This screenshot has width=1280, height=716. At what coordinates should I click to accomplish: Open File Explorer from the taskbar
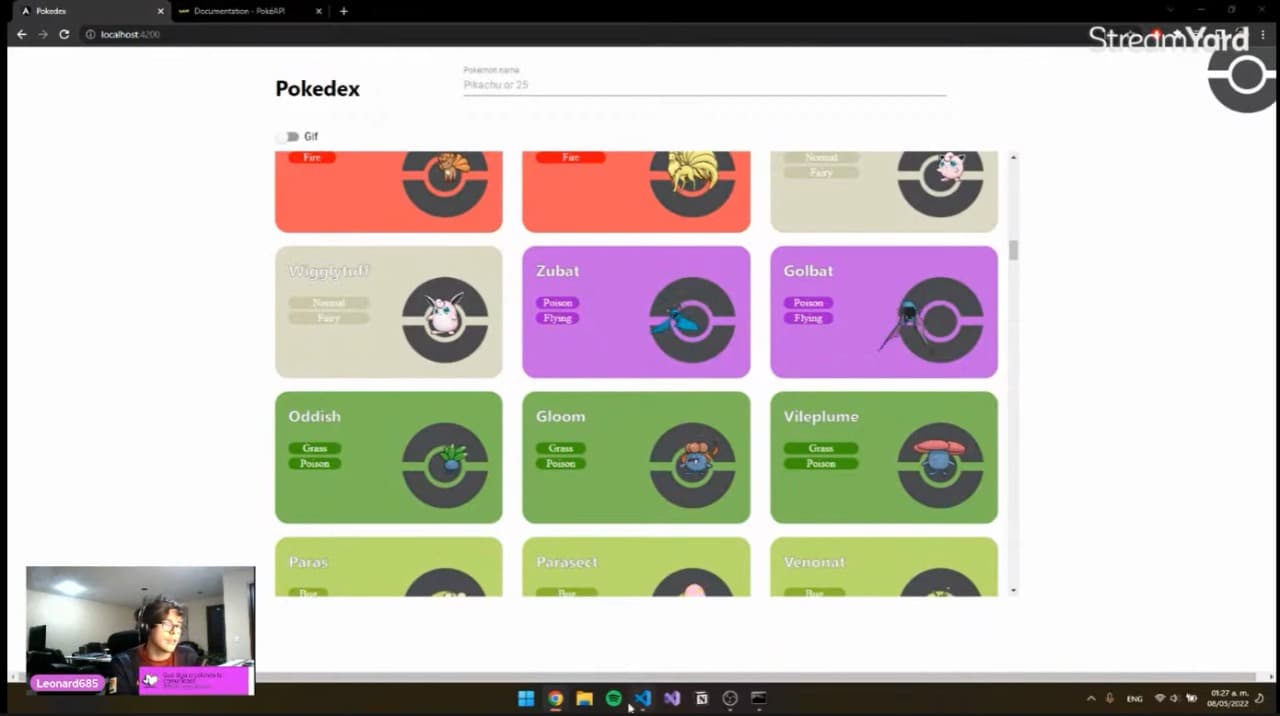[x=584, y=699]
